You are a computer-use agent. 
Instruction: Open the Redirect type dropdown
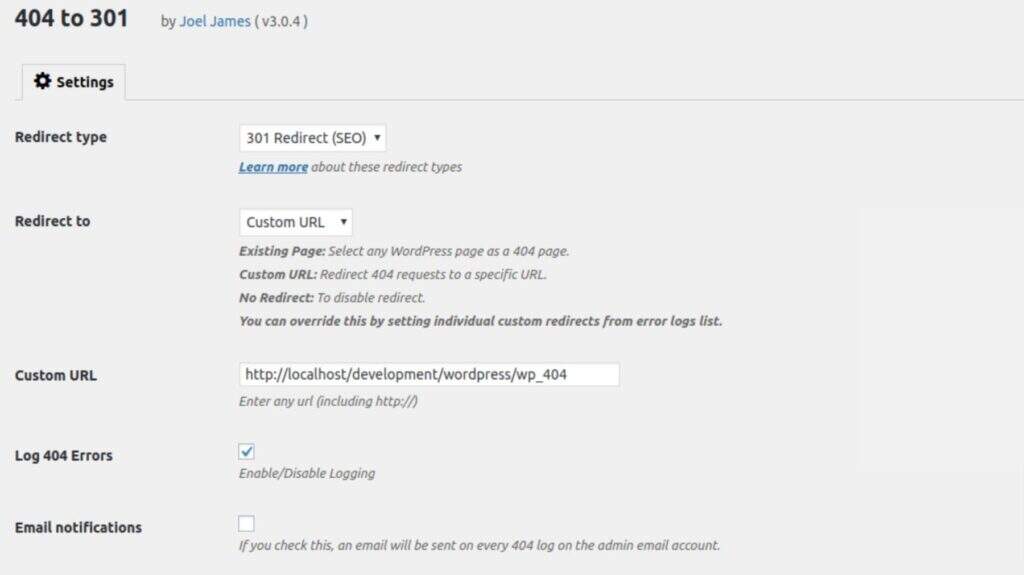[x=312, y=138]
